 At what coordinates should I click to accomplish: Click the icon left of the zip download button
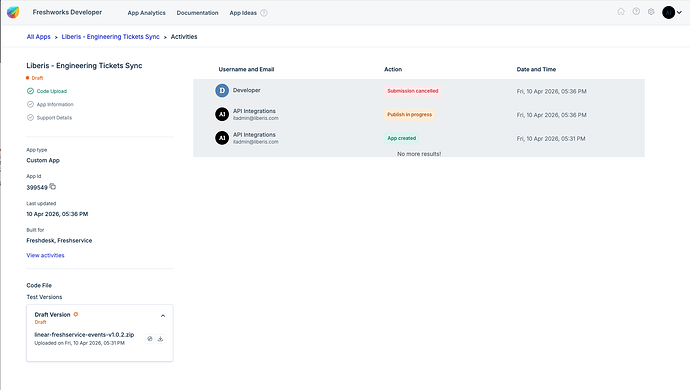pyautogui.click(x=150, y=339)
